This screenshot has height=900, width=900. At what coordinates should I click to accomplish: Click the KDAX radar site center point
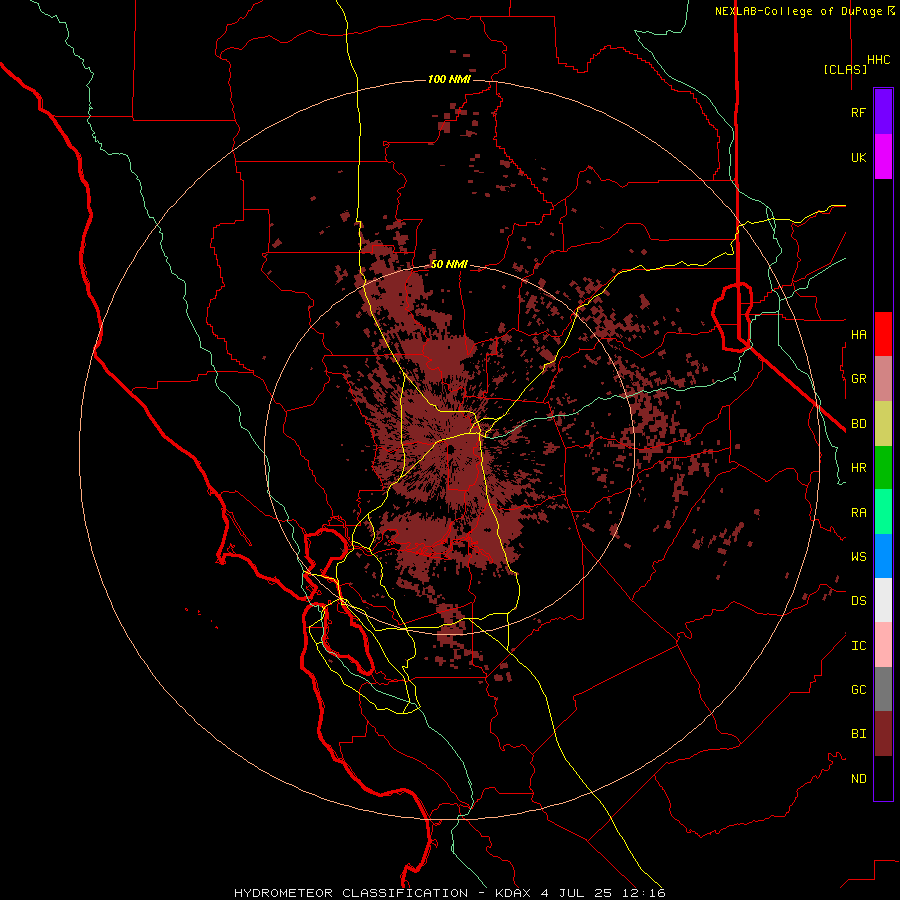451,449
